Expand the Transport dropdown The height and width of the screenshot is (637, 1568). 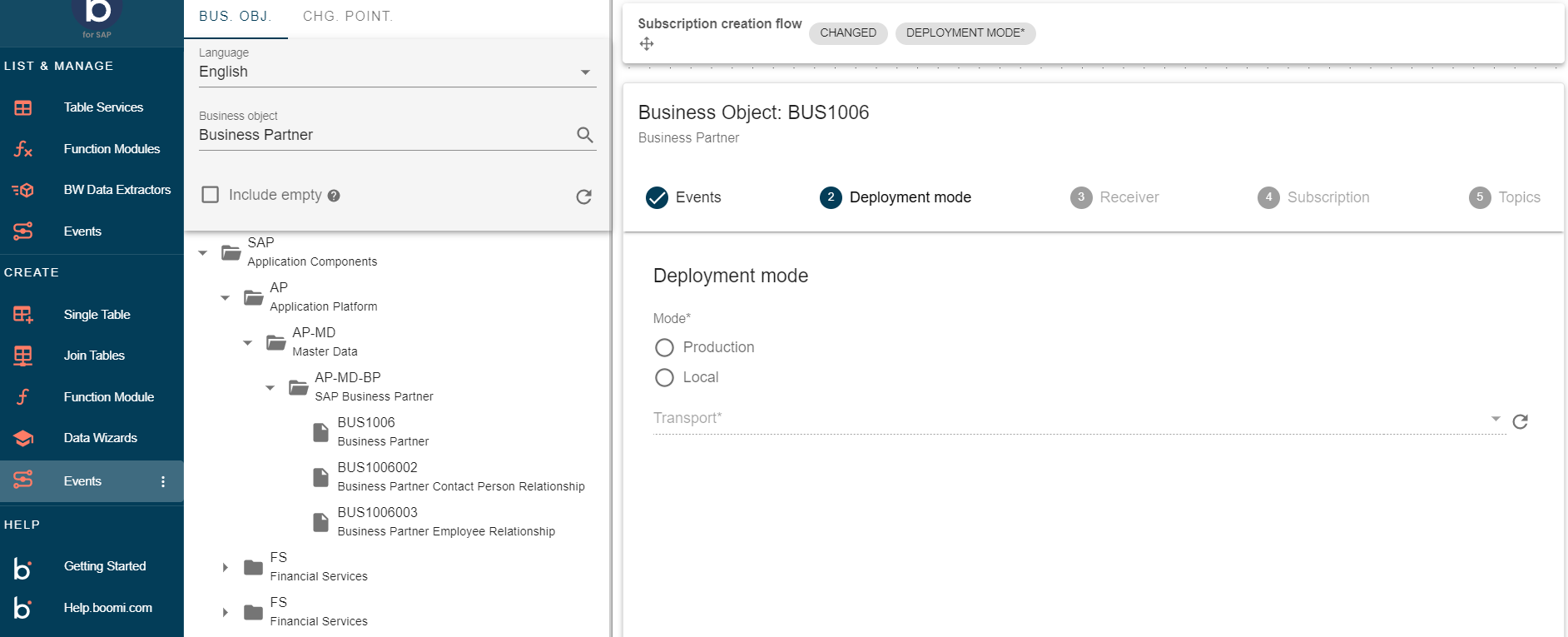1495,418
